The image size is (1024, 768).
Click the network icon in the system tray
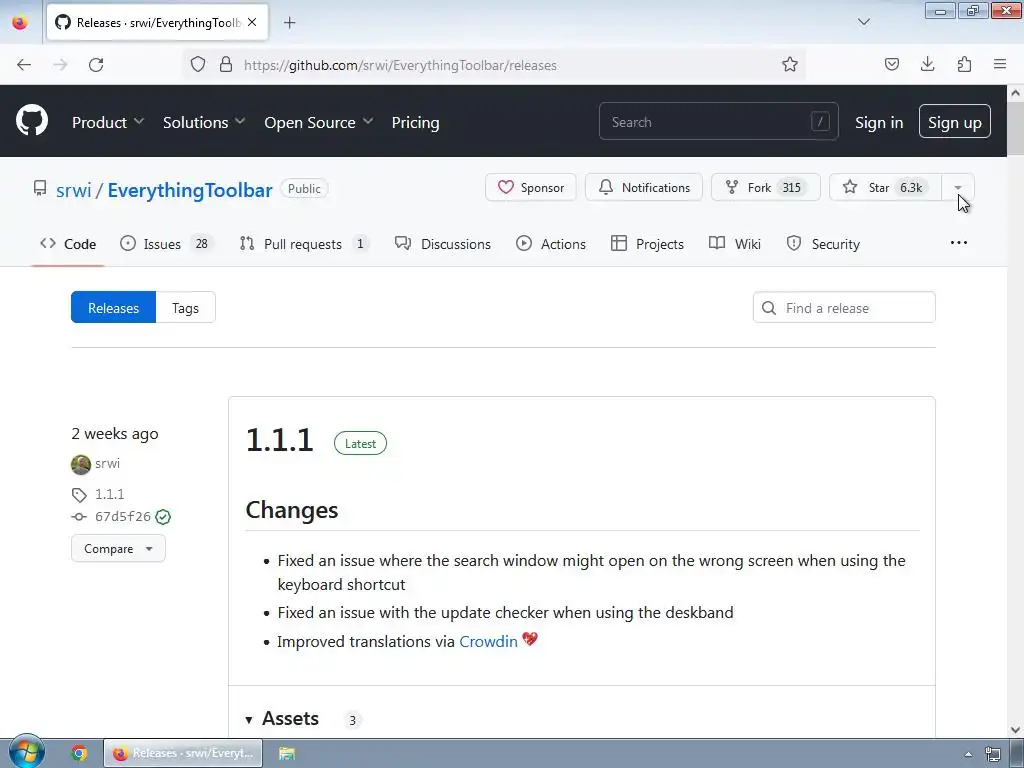click(x=993, y=754)
